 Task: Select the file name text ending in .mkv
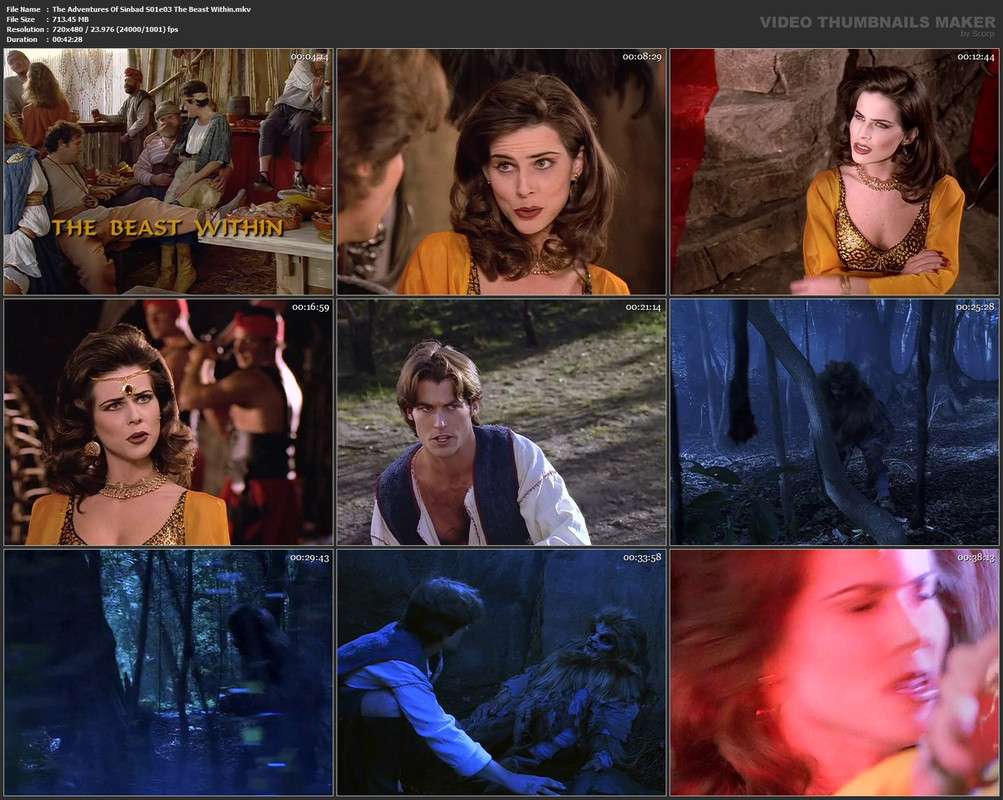pos(152,10)
